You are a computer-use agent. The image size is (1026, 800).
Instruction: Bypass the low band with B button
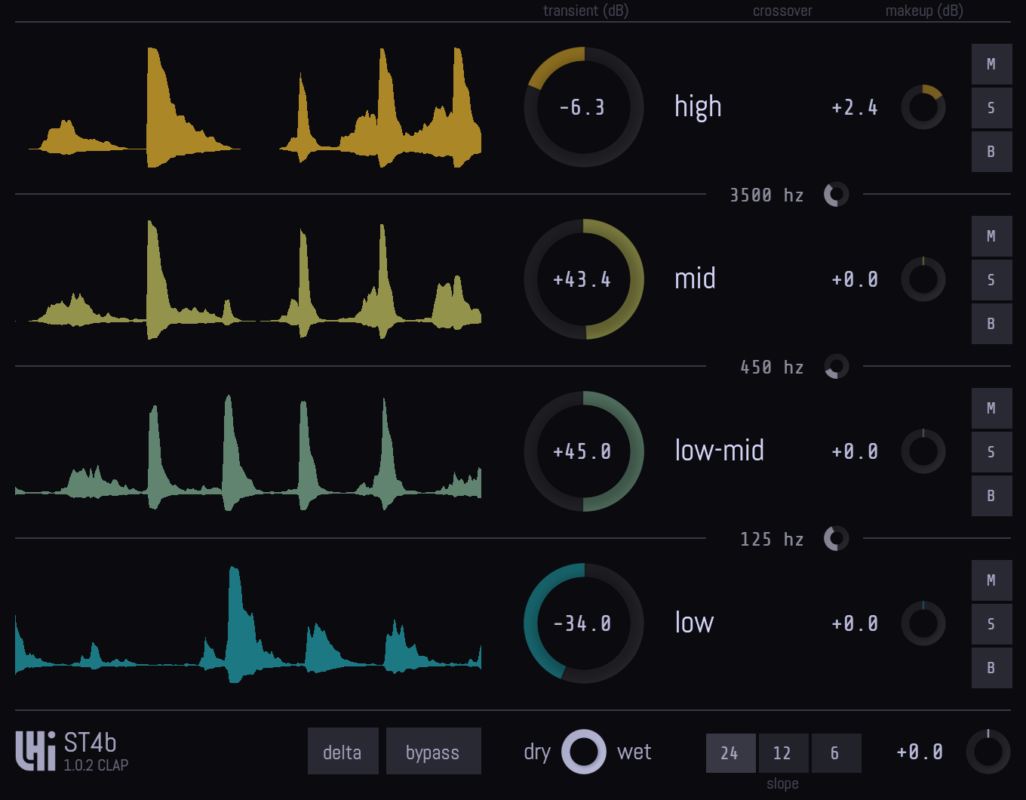point(991,667)
